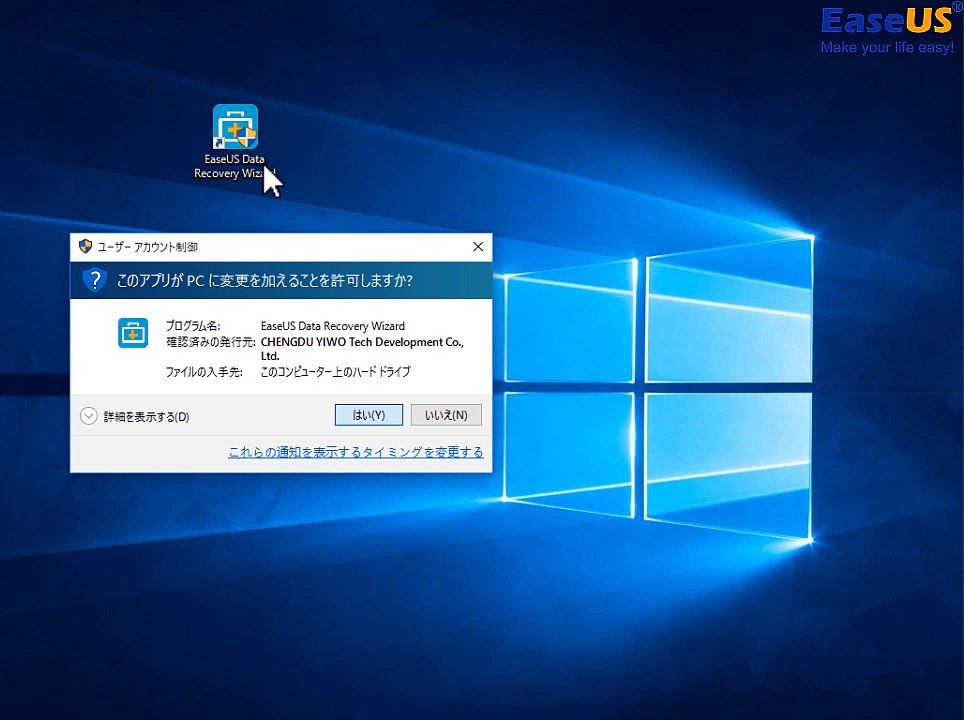Click the EaseUS program icon in the dialog
This screenshot has height=720, width=964.
tap(133, 333)
